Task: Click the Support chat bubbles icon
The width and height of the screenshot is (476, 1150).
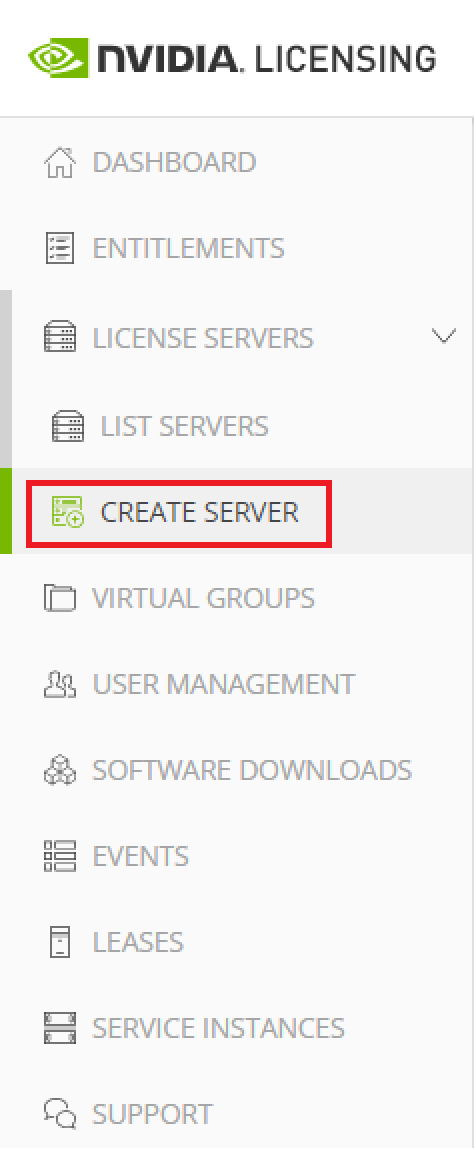Action: pos(59,1113)
